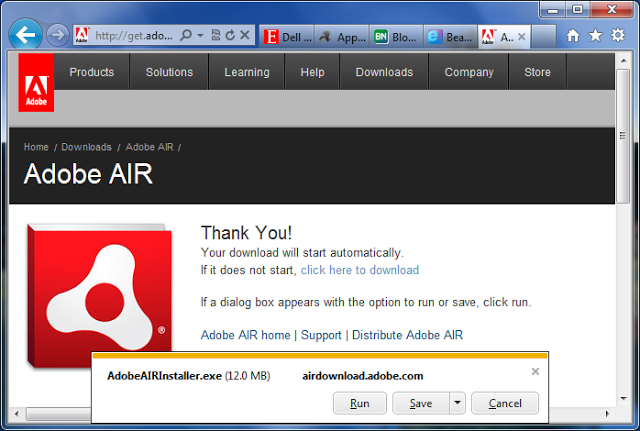The width and height of the screenshot is (640, 431).
Task: Click the Thank You! heading
Action: (x=247, y=233)
